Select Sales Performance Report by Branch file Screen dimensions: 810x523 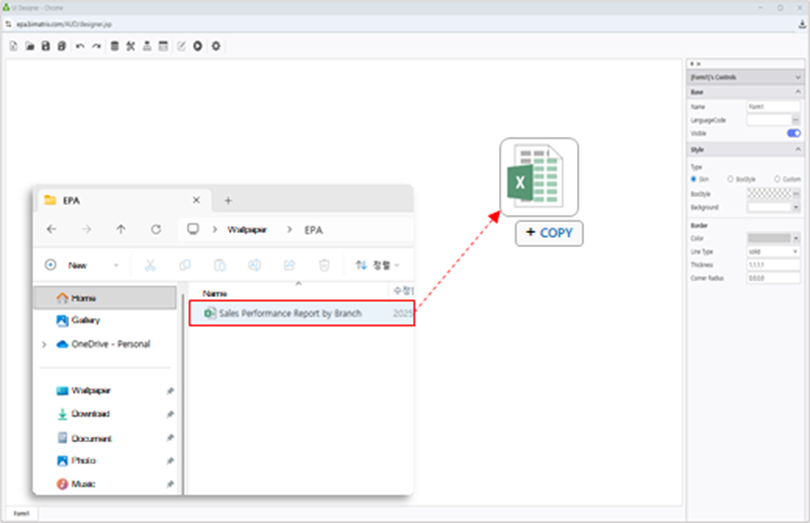290,313
